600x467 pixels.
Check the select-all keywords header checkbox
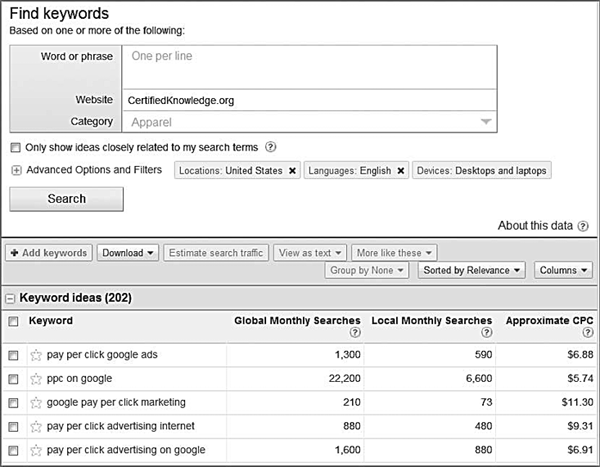point(13,321)
